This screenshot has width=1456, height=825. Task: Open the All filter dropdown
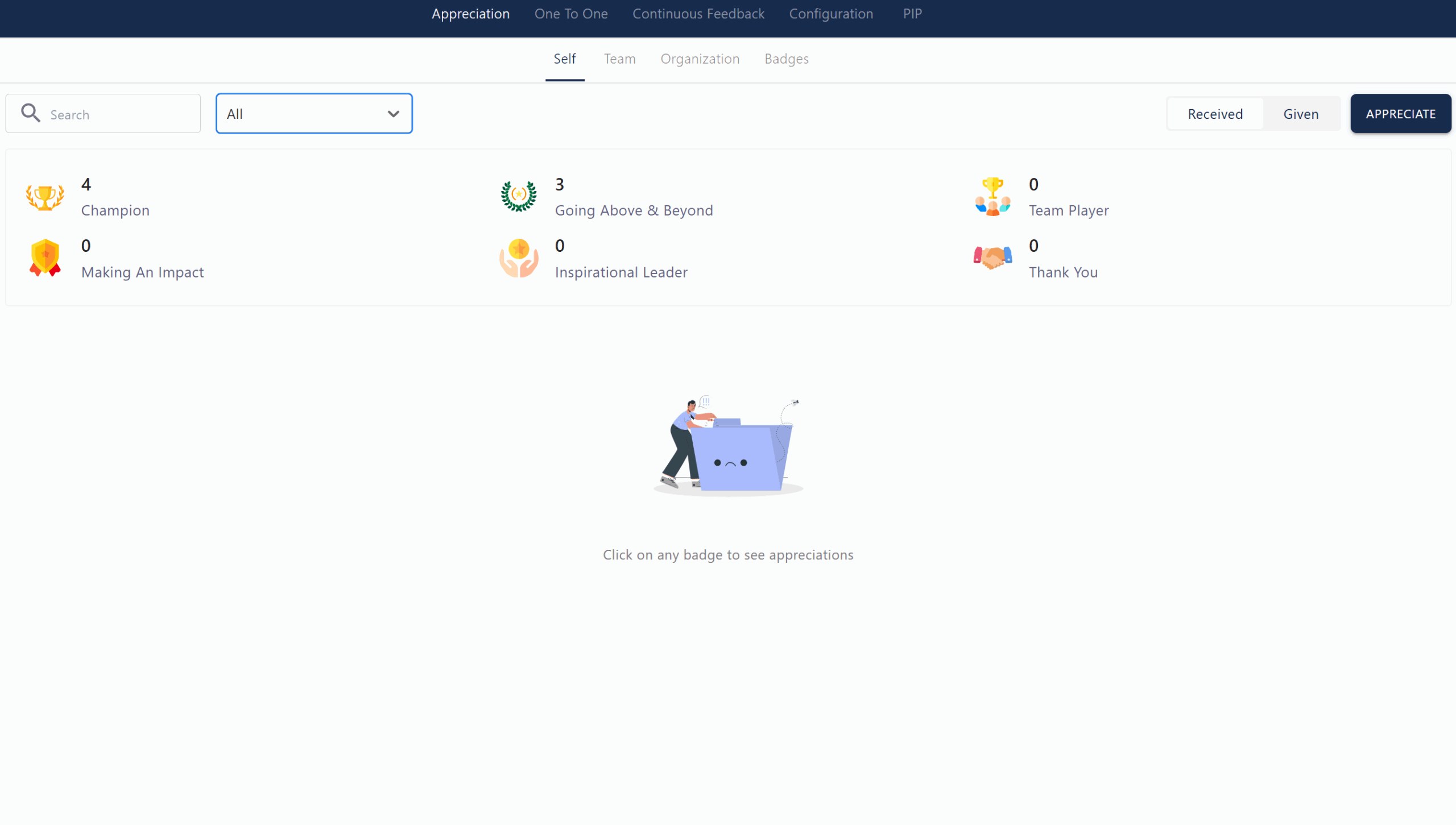[x=314, y=114]
